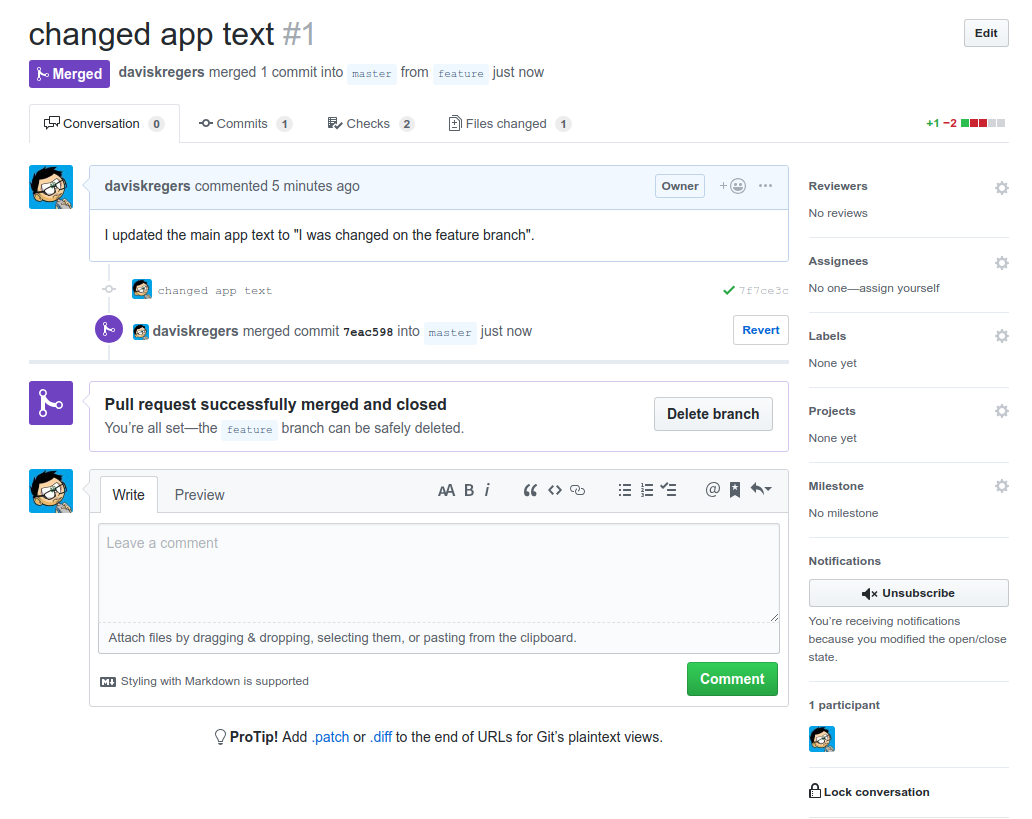The height and width of the screenshot is (819, 1032).
Task: Toggle notifications with the Unsubscribe button
Action: point(908,593)
